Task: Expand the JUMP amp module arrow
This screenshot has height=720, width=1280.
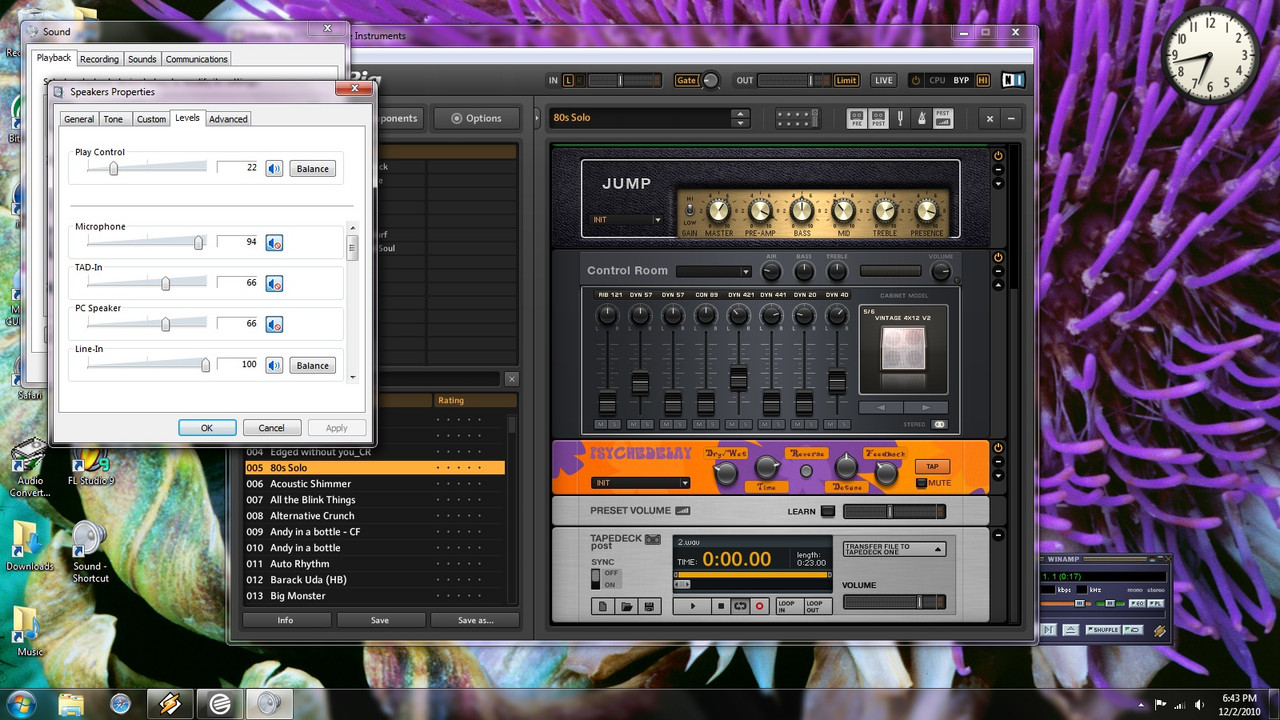Action: [x=997, y=184]
